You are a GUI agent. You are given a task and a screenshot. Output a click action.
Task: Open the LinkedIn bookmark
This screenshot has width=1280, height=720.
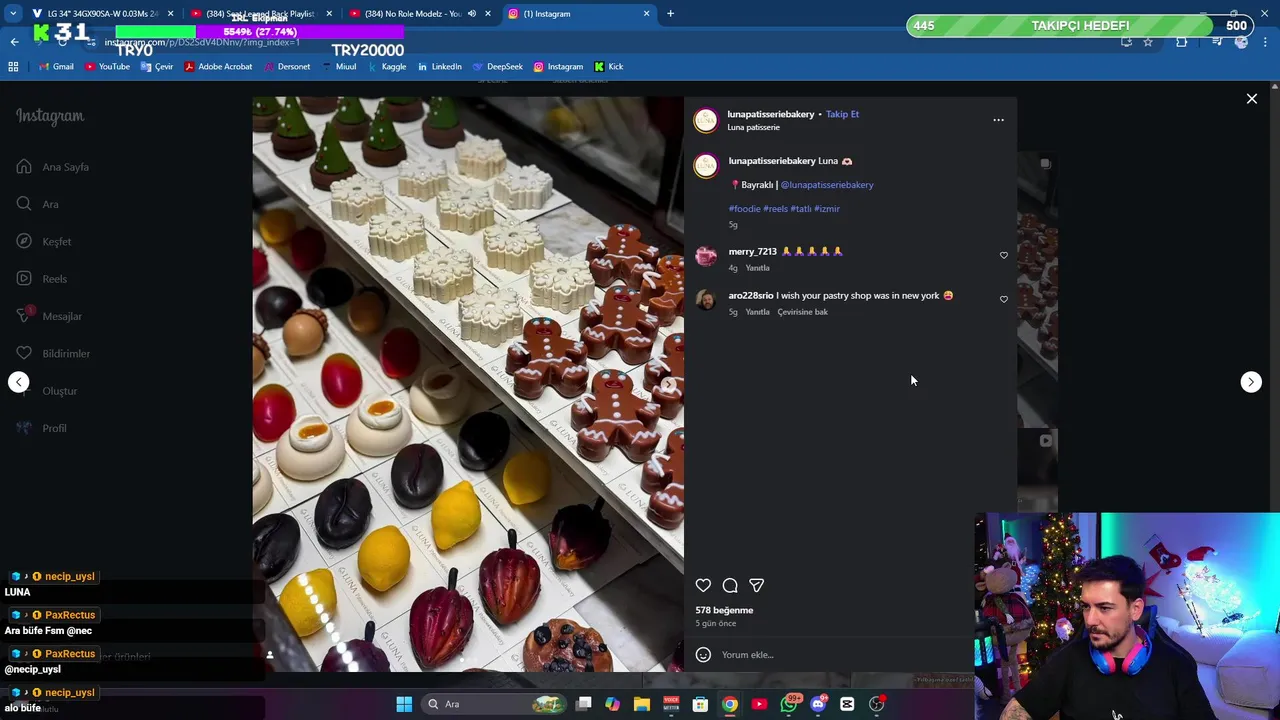pyautogui.click(x=439, y=67)
